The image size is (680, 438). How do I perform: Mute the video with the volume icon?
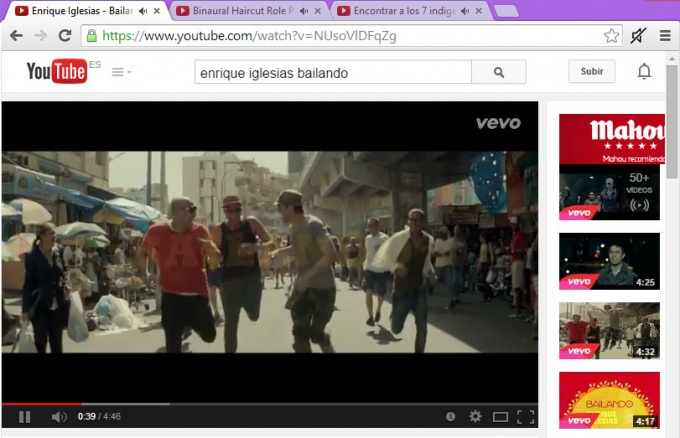(x=59, y=417)
